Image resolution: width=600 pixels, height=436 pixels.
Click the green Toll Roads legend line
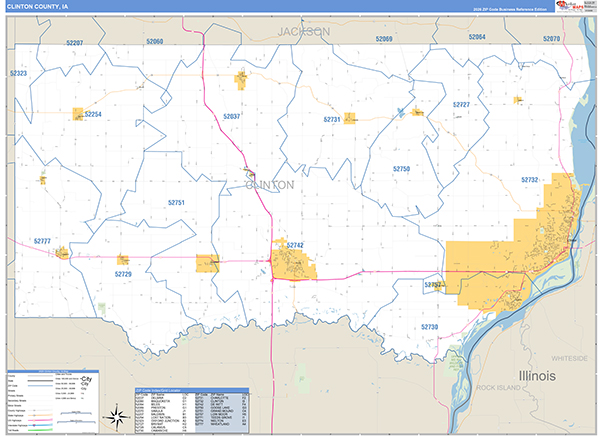point(41,430)
